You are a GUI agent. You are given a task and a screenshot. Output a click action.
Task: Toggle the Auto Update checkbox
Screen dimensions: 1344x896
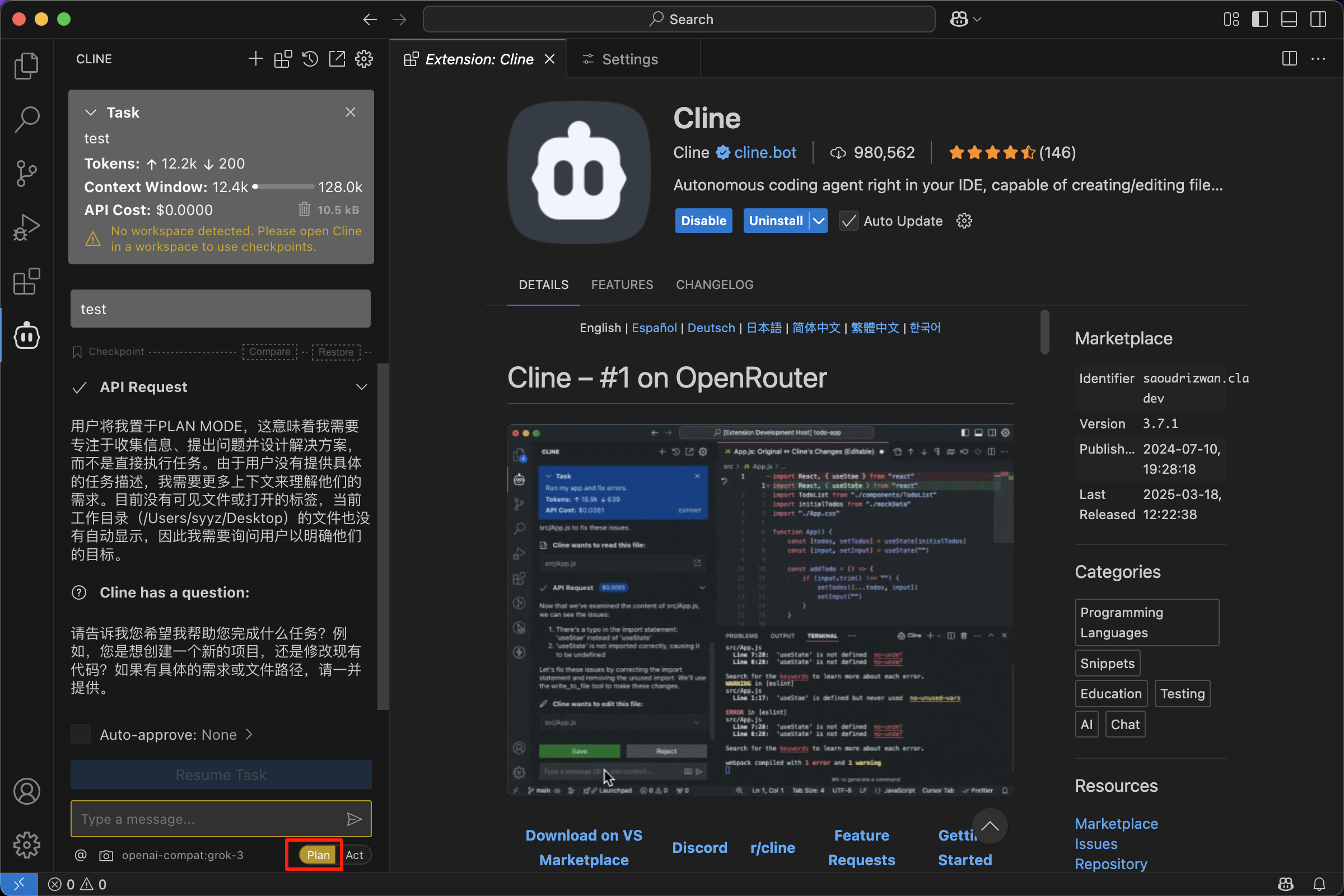point(848,221)
